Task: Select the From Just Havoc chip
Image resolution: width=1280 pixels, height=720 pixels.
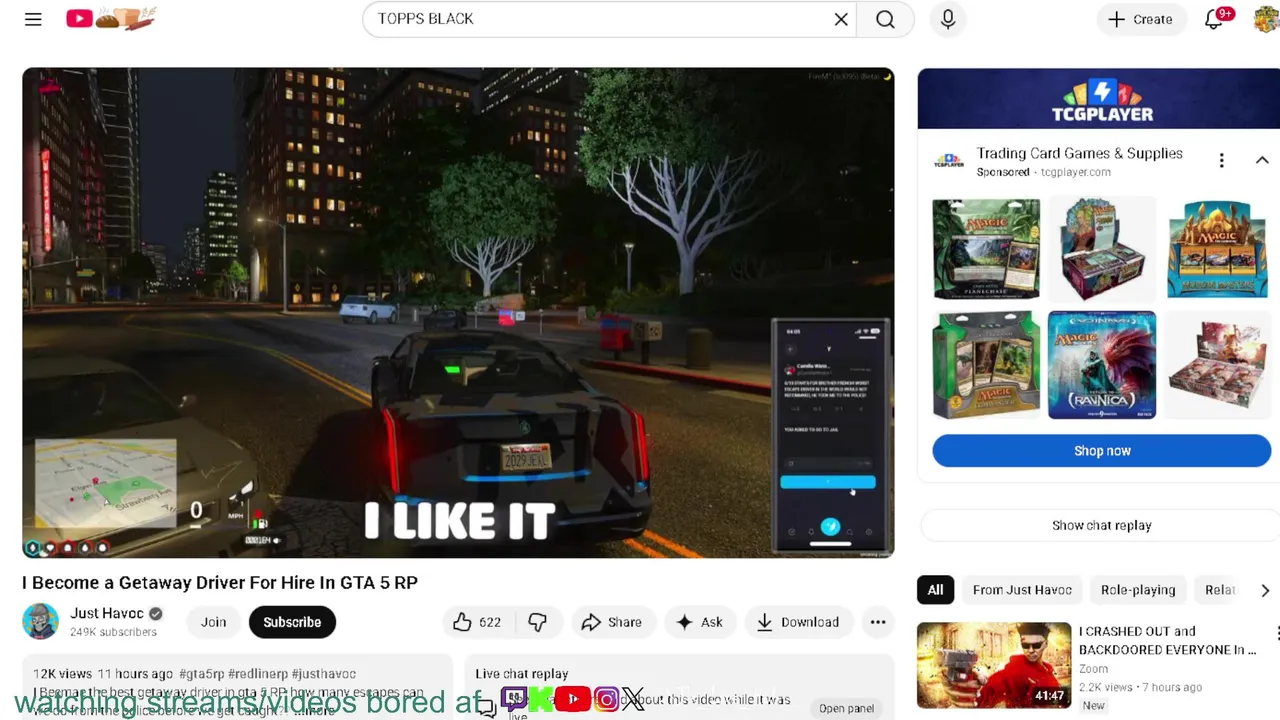Action: pyautogui.click(x=1022, y=590)
